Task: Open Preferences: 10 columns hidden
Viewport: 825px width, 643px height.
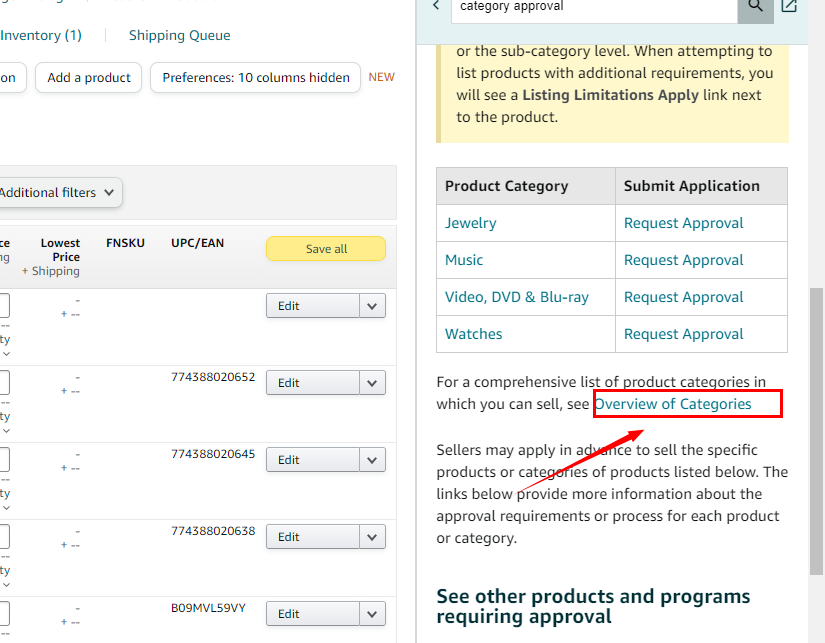Action: [255, 77]
